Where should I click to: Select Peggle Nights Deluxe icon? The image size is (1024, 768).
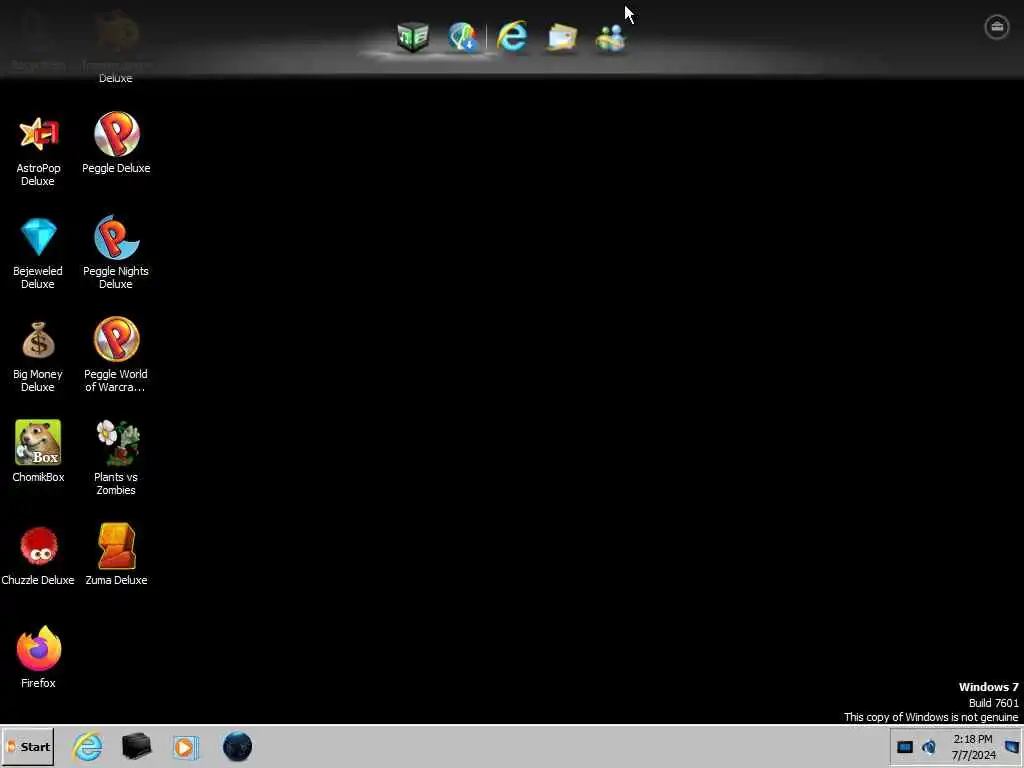pyautogui.click(x=116, y=237)
